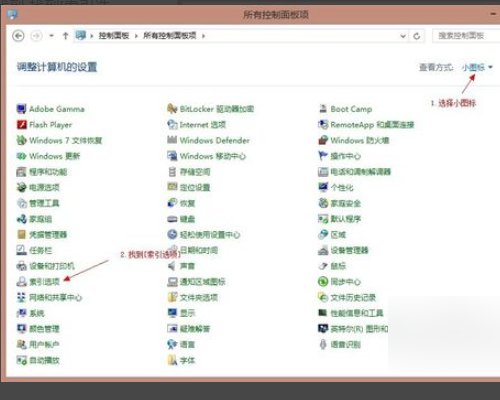Open 索引选项 indexing options

(38, 281)
